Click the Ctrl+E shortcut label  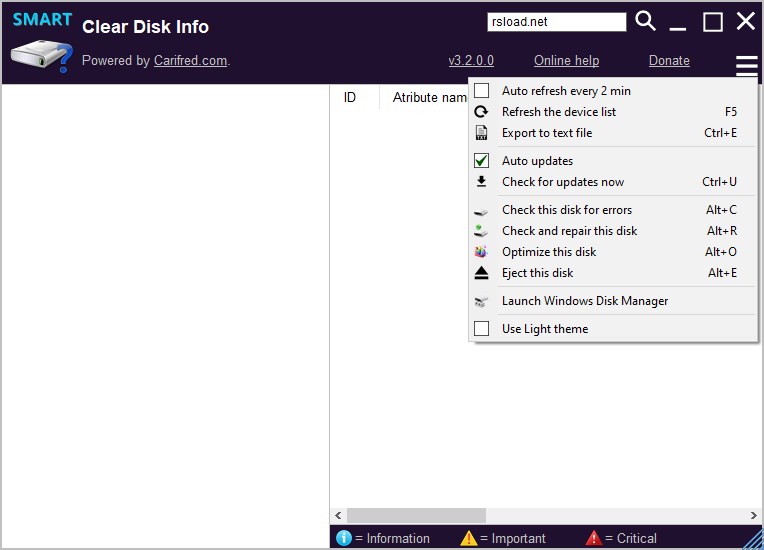(x=721, y=133)
